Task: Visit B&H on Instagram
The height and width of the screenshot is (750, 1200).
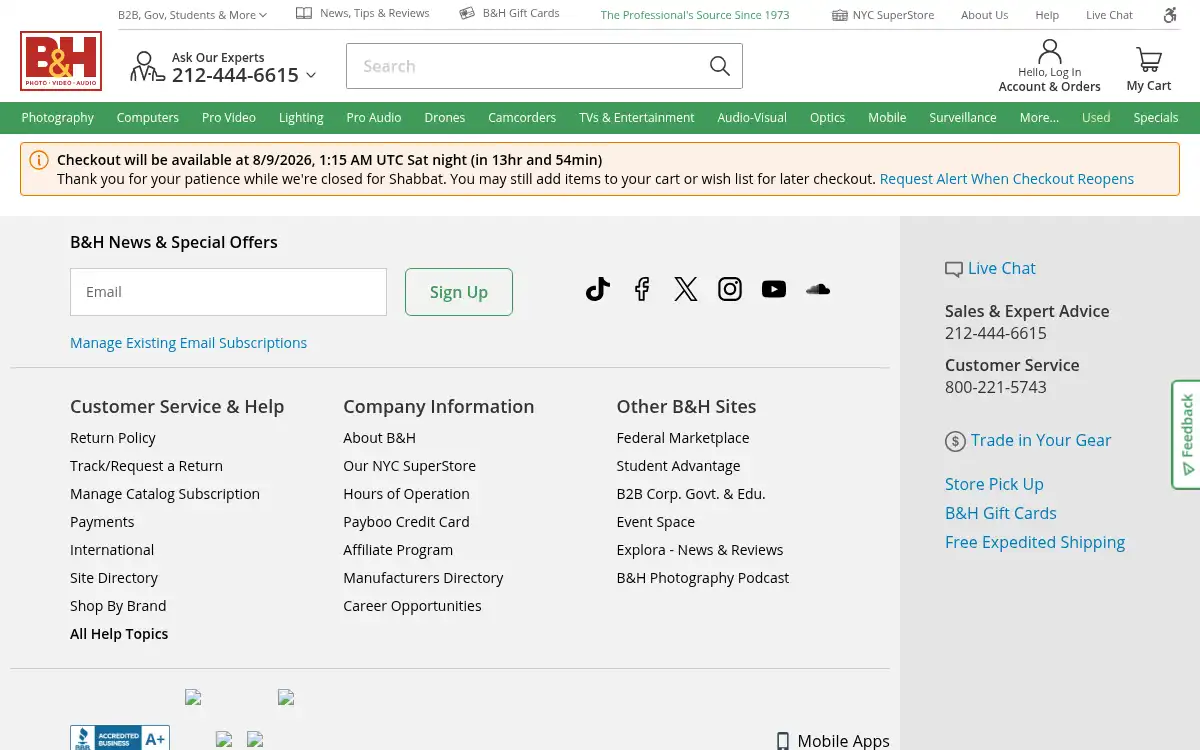Action: coord(730,289)
